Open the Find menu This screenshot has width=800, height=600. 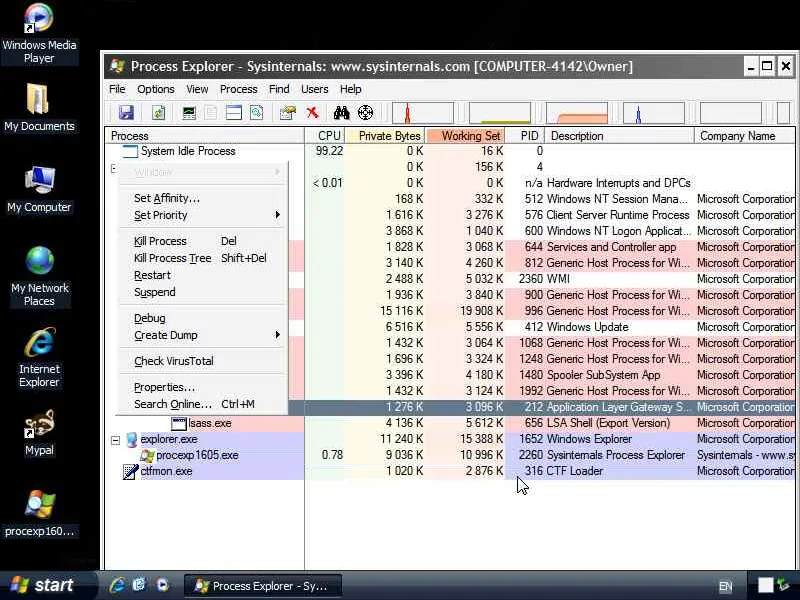click(x=279, y=89)
